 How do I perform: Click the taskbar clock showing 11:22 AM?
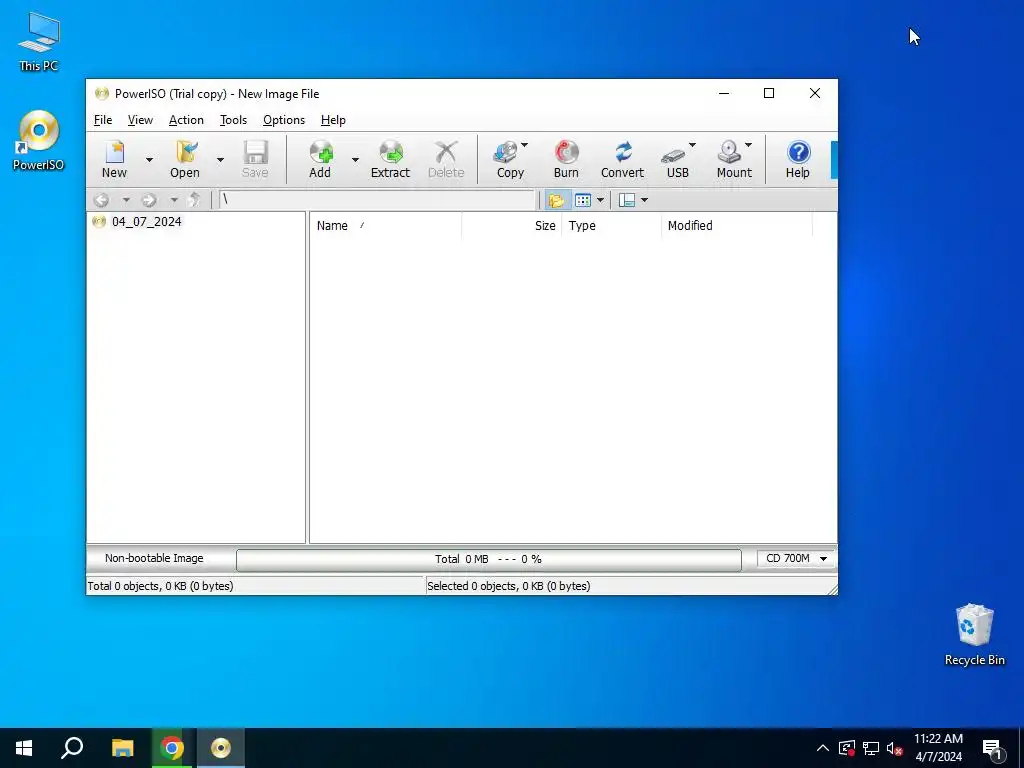[938, 748]
